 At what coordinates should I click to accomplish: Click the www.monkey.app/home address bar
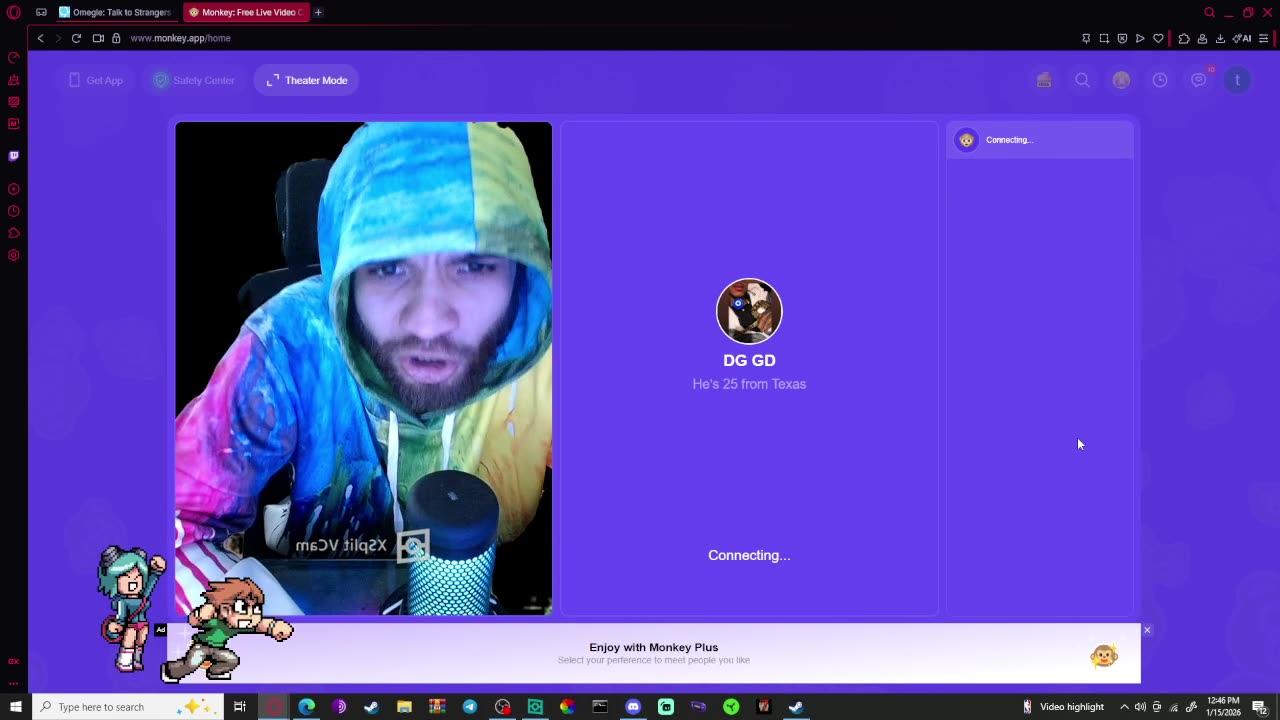point(180,38)
